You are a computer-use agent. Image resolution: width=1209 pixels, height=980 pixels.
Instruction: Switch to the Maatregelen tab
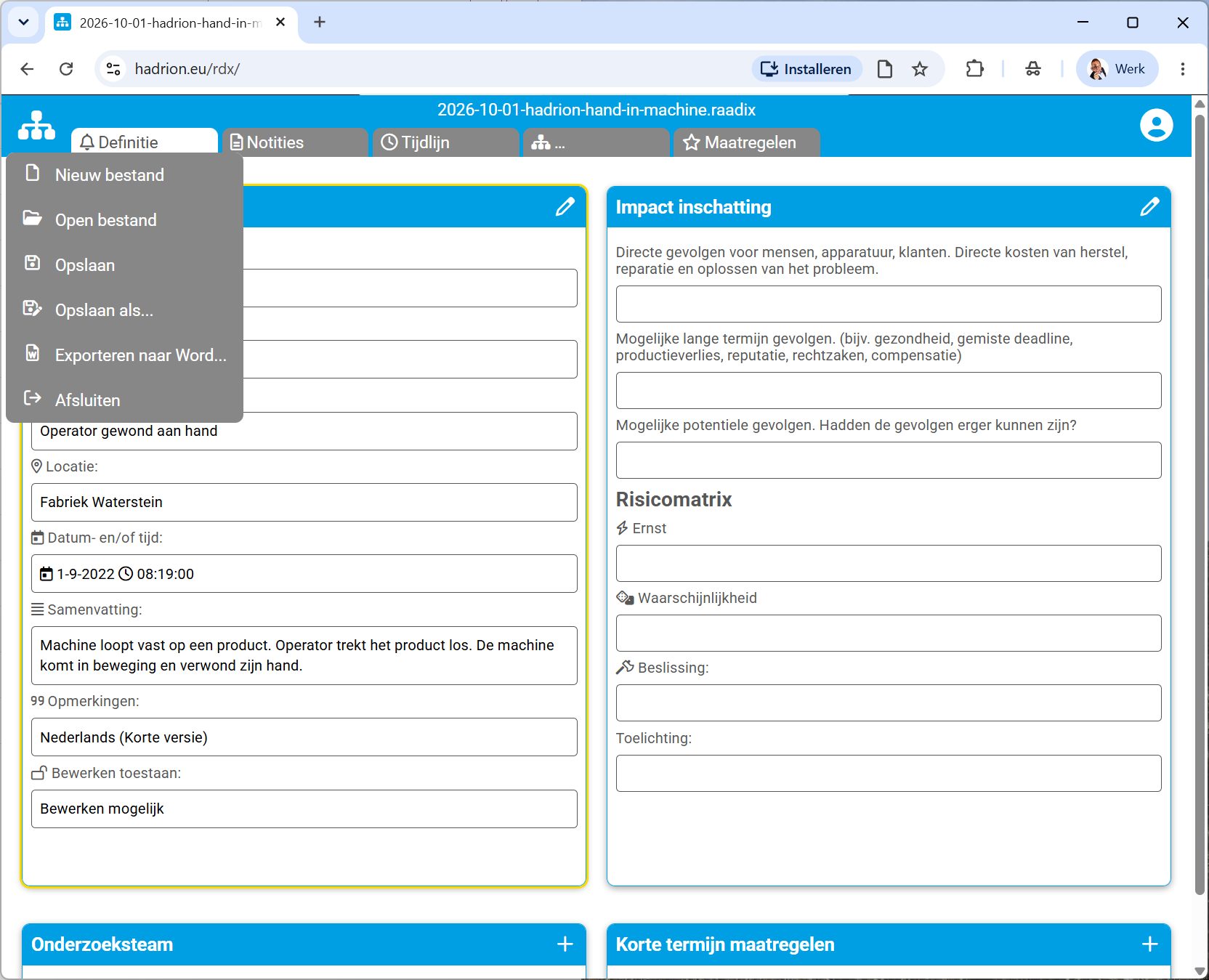(746, 142)
